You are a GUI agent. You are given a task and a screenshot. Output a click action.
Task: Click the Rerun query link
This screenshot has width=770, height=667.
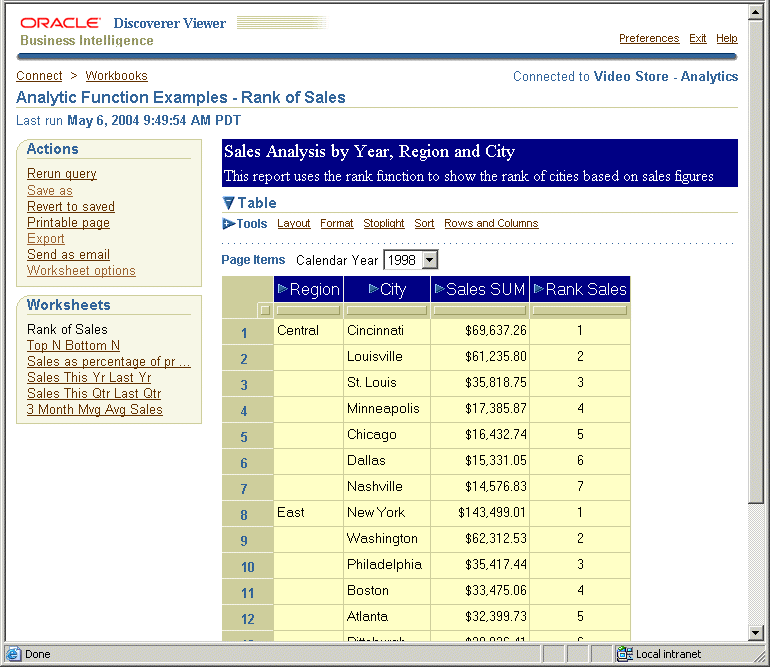(62, 174)
